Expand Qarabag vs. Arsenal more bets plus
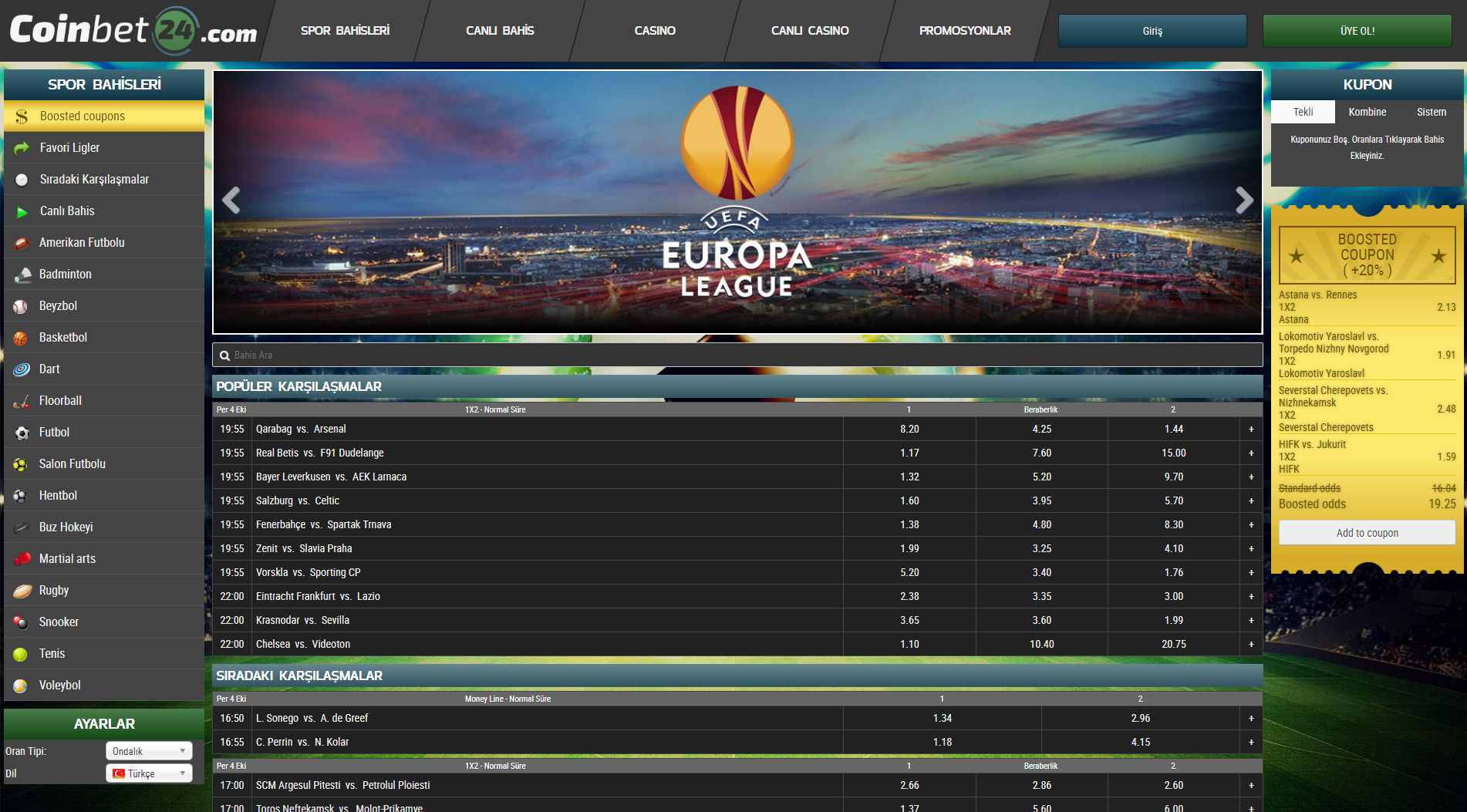The image size is (1467, 812). pyautogui.click(x=1251, y=430)
